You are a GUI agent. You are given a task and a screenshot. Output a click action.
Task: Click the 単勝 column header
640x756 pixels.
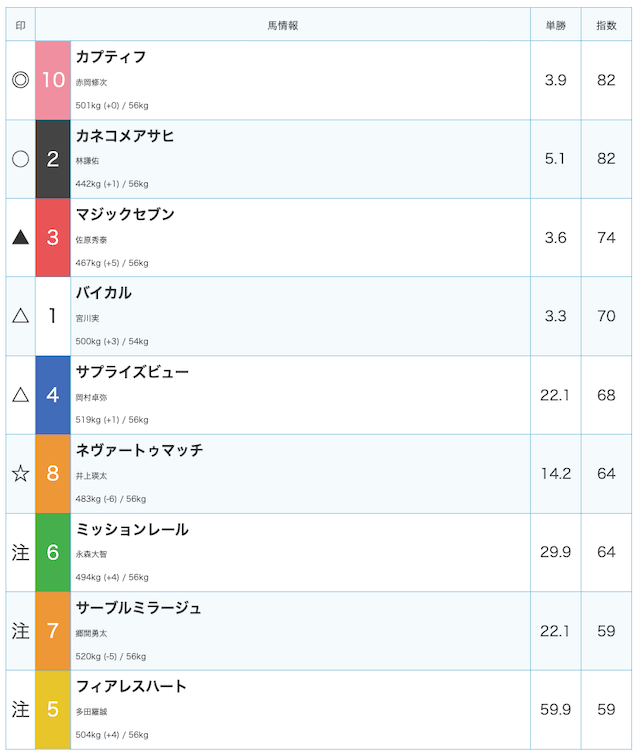pos(556,26)
